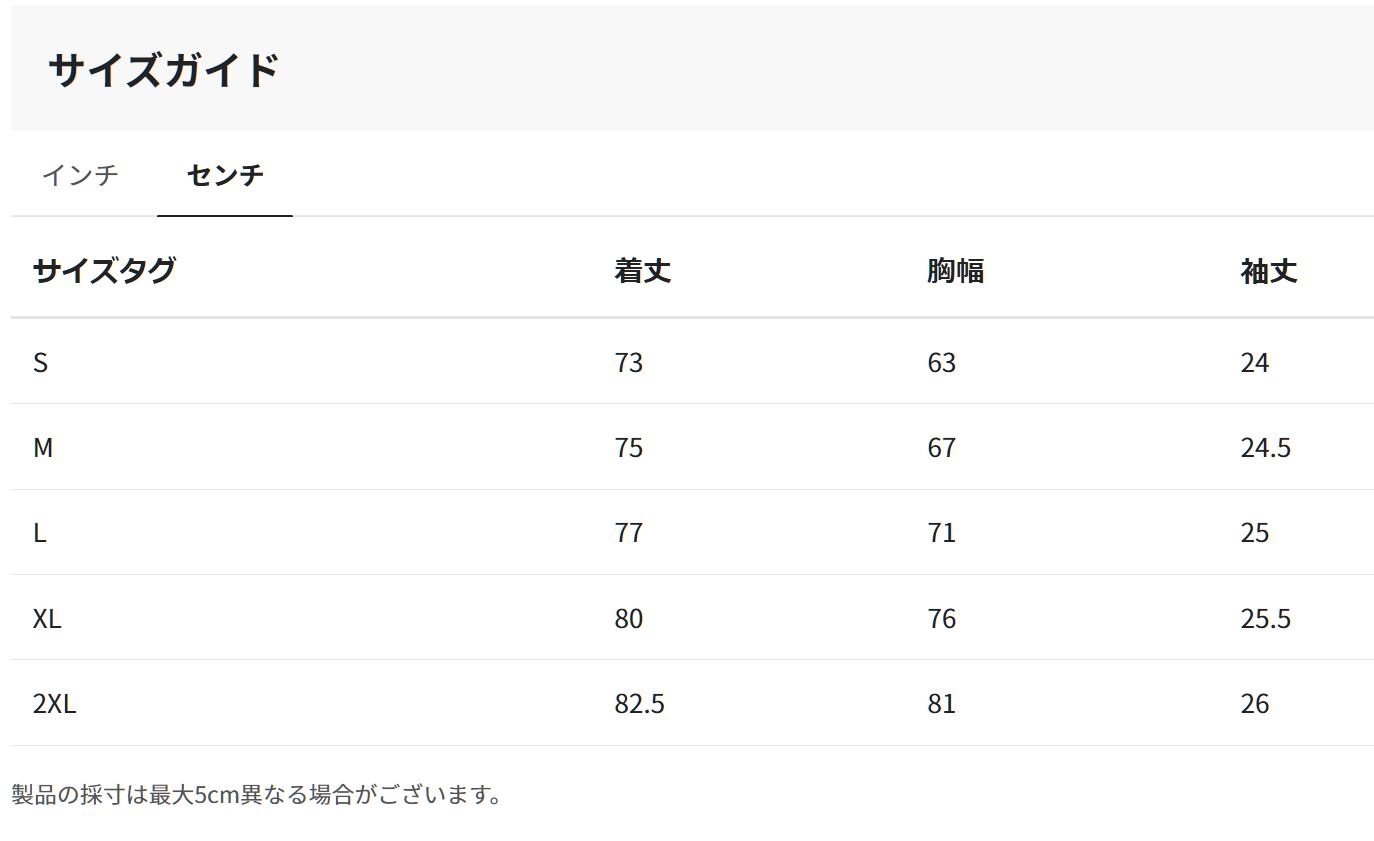Image resolution: width=1374 pixels, height=841 pixels.
Task: Click the 着丈 column header
Action: pyautogui.click(x=642, y=270)
